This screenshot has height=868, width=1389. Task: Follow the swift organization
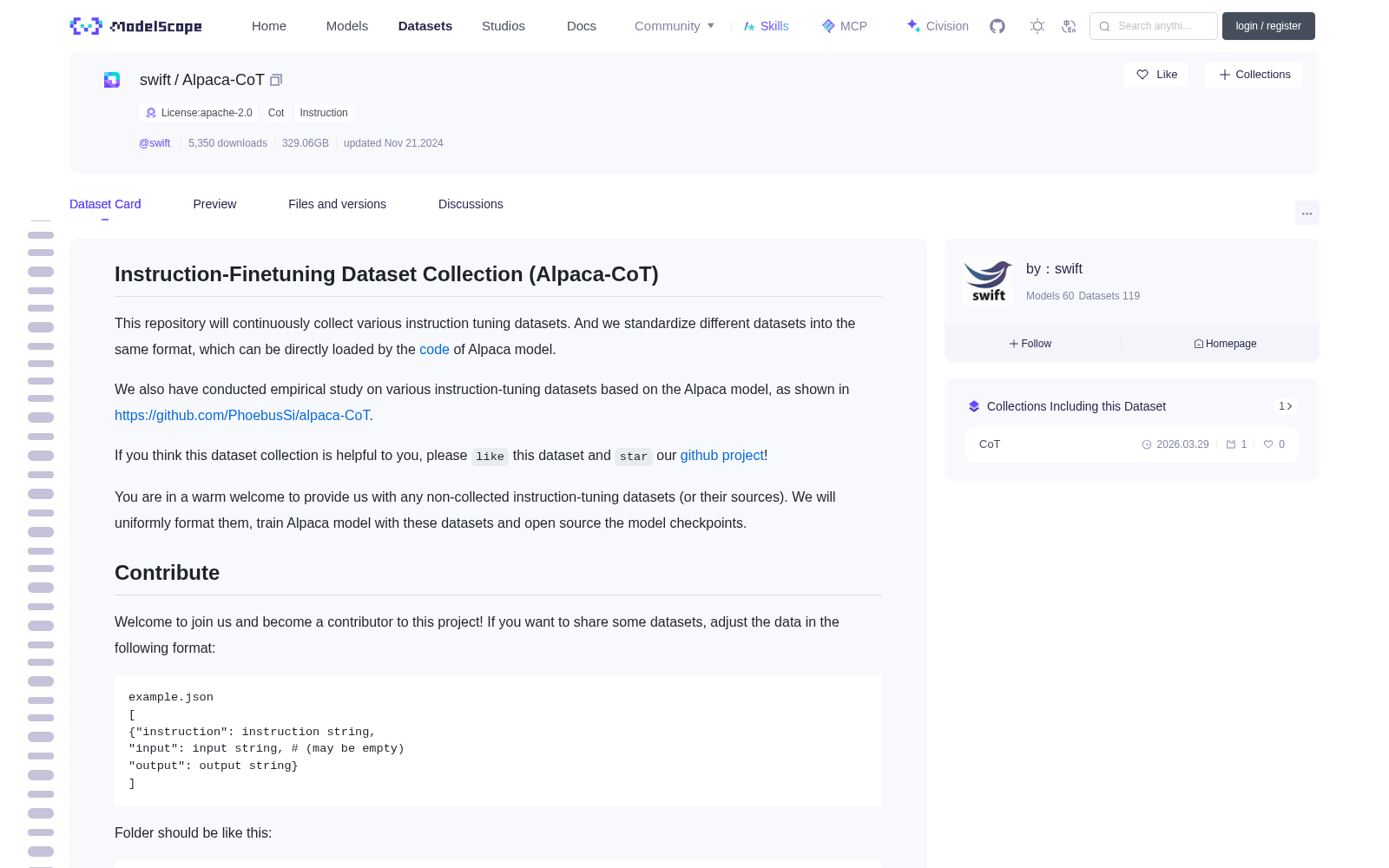coord(1030,344)
